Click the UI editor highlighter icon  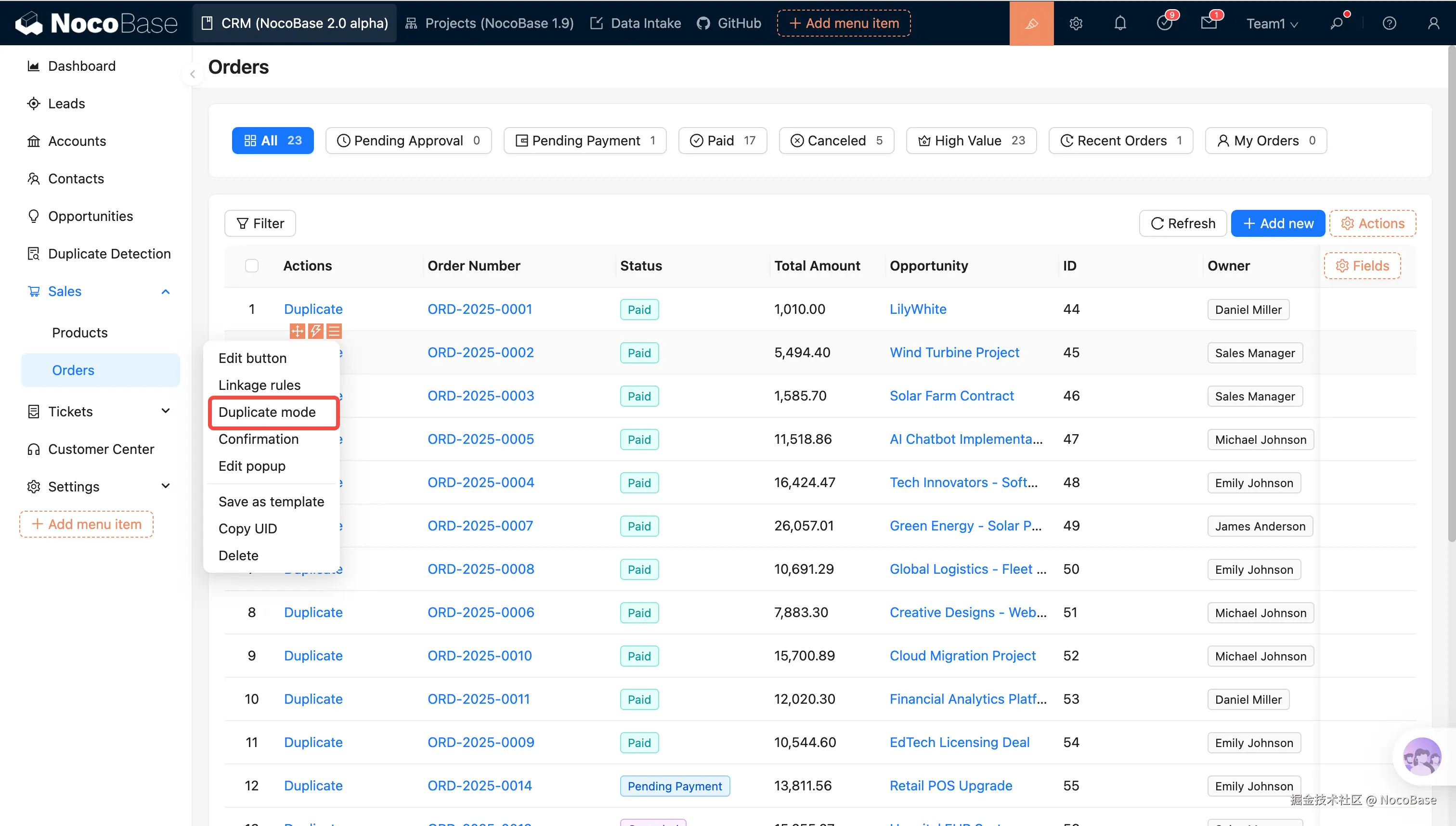coord(1031,23)
